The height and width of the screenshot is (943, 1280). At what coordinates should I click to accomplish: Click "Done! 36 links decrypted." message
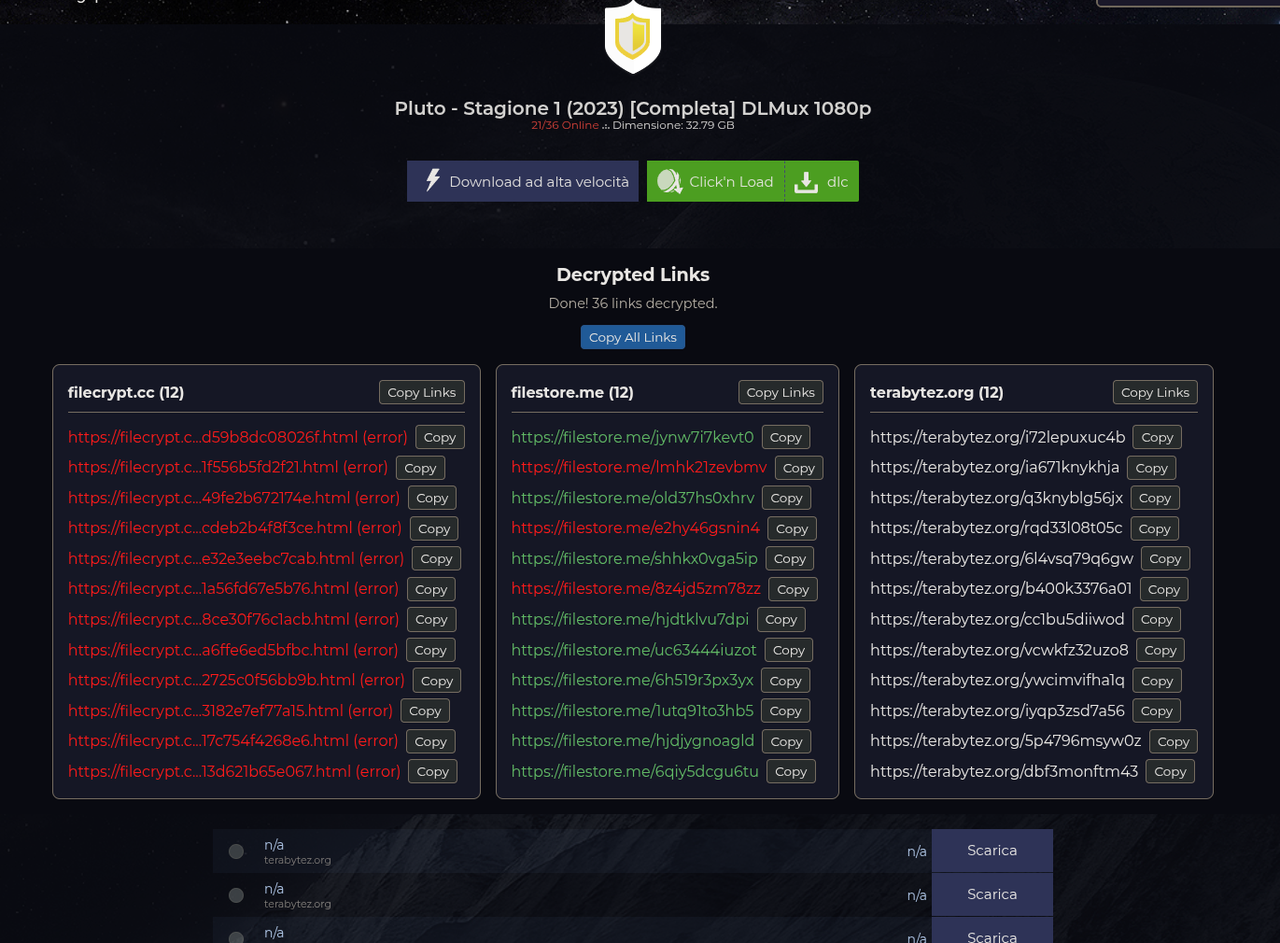pos(633,303)
